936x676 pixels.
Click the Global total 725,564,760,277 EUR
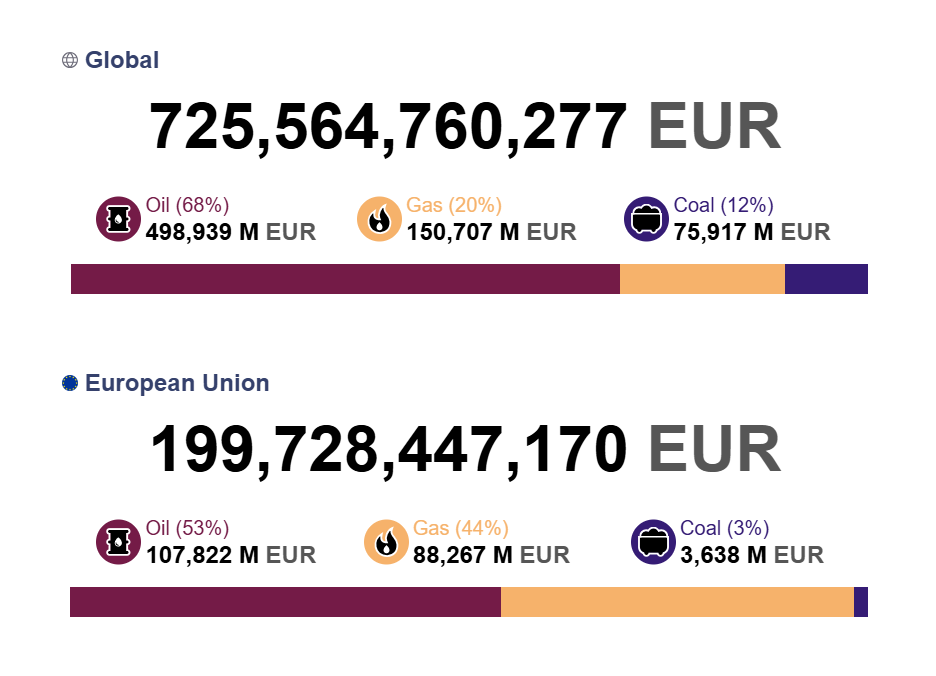[465, 127]
